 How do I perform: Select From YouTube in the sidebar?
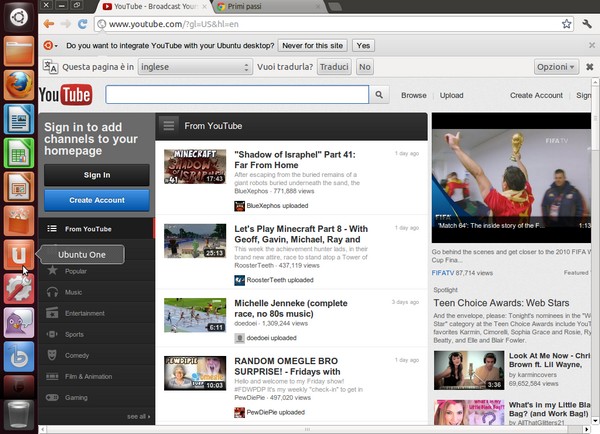point(96,229)
